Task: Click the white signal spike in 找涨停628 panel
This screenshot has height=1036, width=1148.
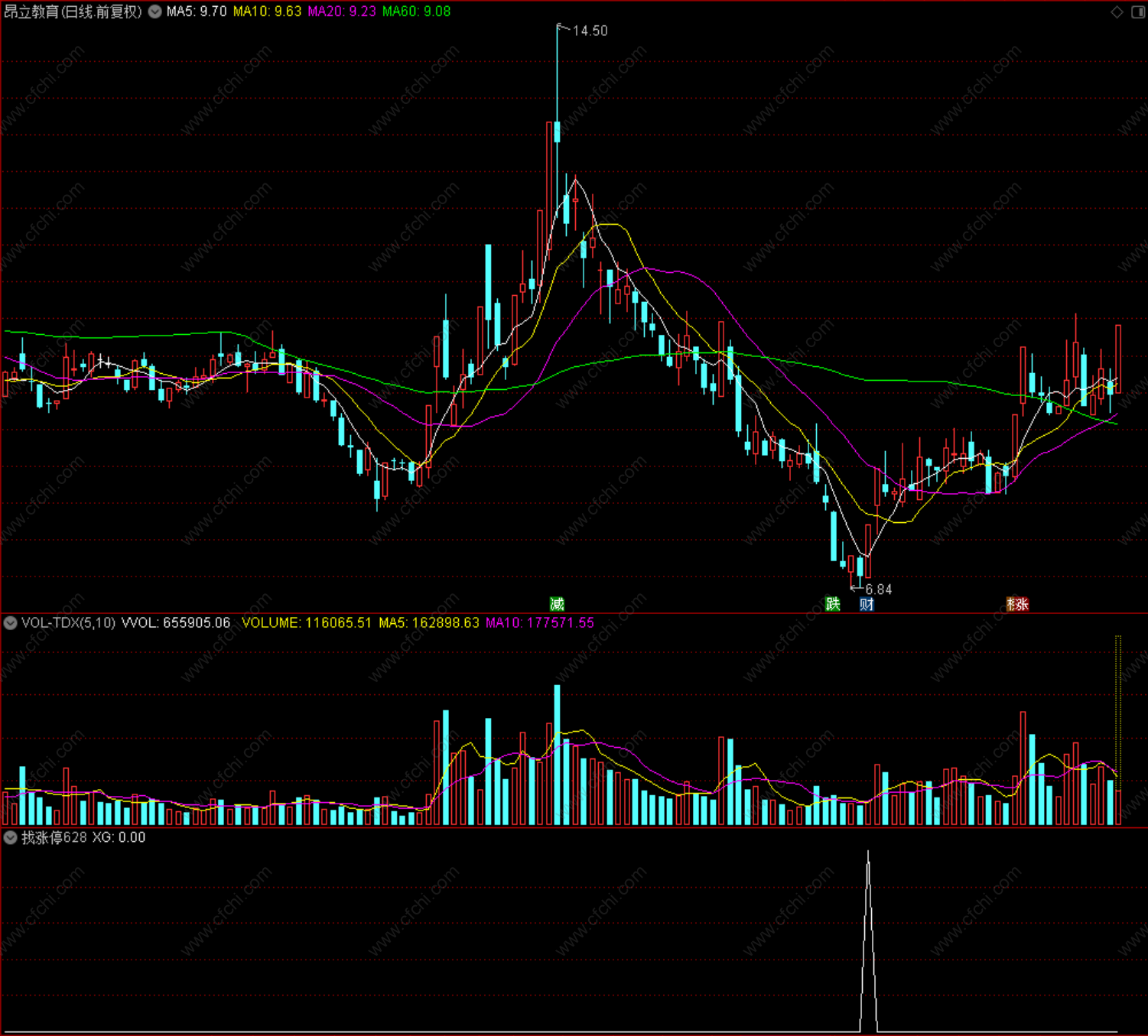Action: (868, 941)
